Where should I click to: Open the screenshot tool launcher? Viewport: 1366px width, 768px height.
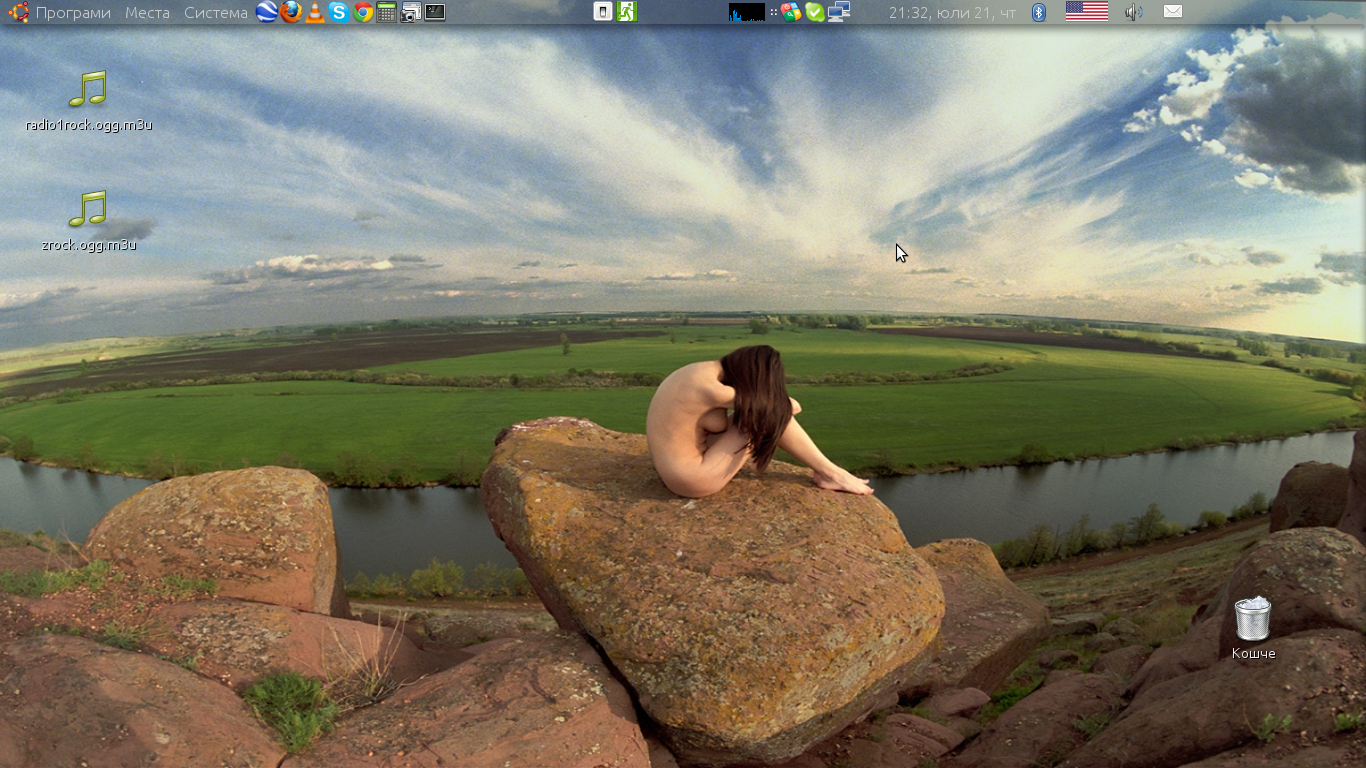point(410,12)
